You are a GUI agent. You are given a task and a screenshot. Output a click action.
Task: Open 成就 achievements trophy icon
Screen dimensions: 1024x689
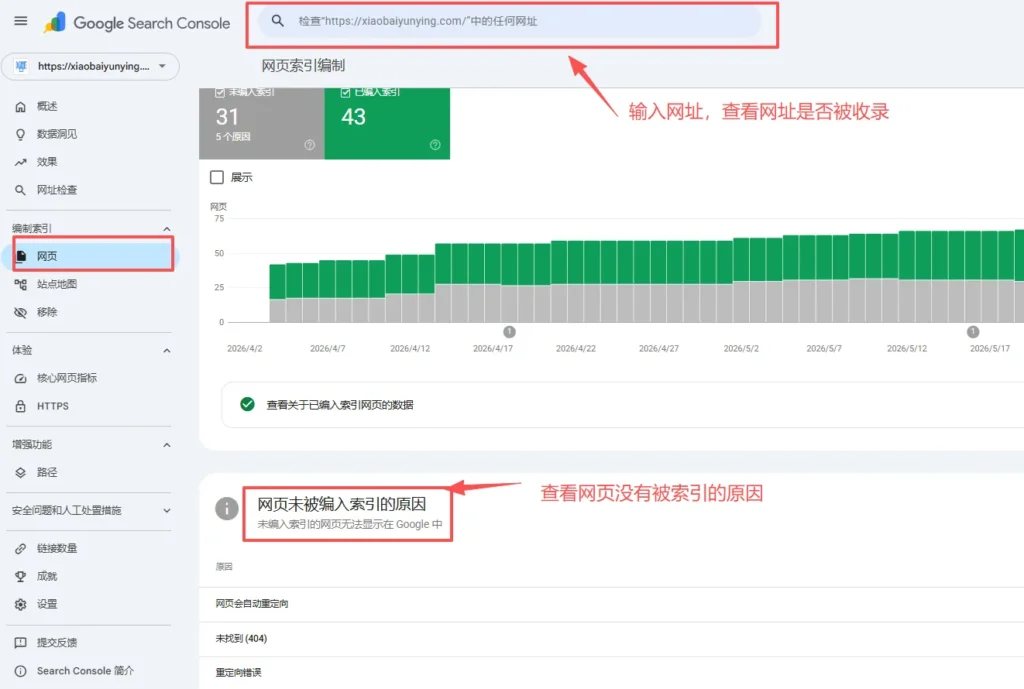point(20,577)
